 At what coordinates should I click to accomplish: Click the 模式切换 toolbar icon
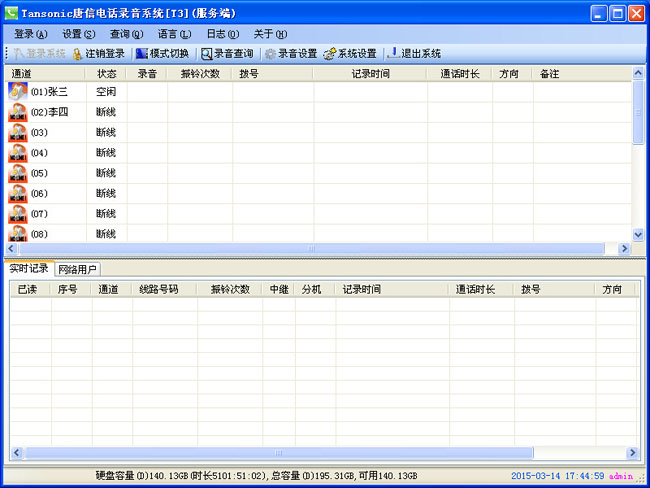[142, 53]
